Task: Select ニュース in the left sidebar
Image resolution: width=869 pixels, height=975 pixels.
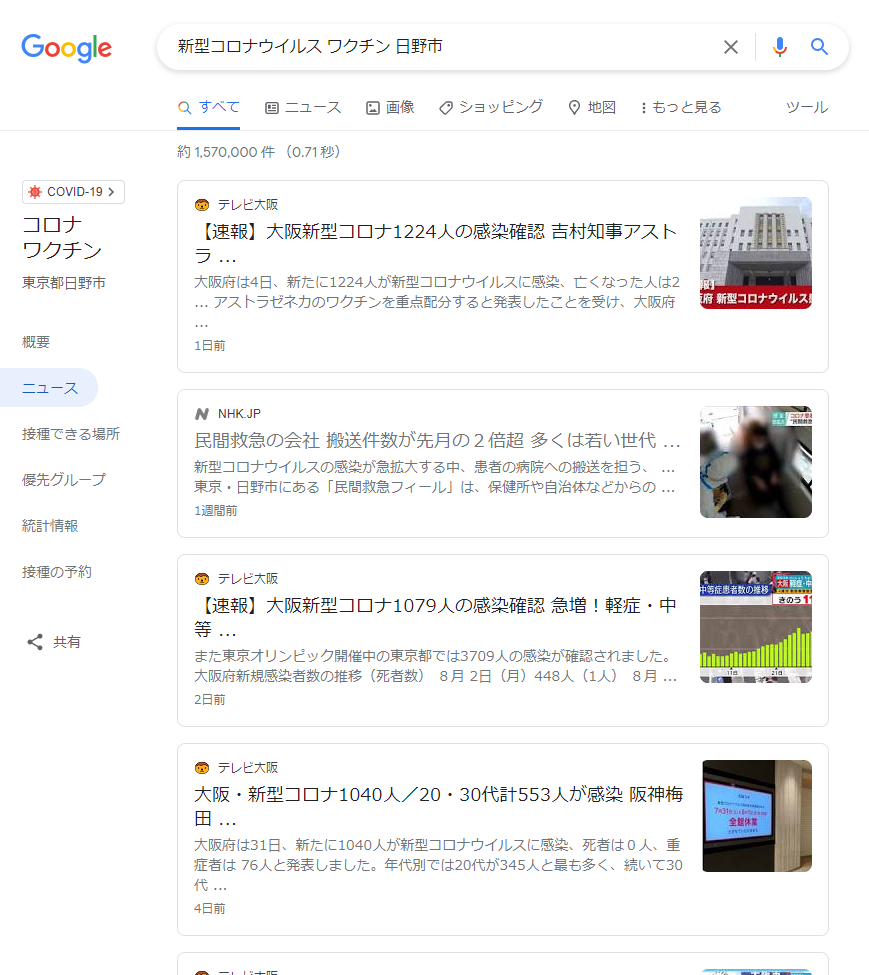Action: pyautogui.click(x=50, y=388)
